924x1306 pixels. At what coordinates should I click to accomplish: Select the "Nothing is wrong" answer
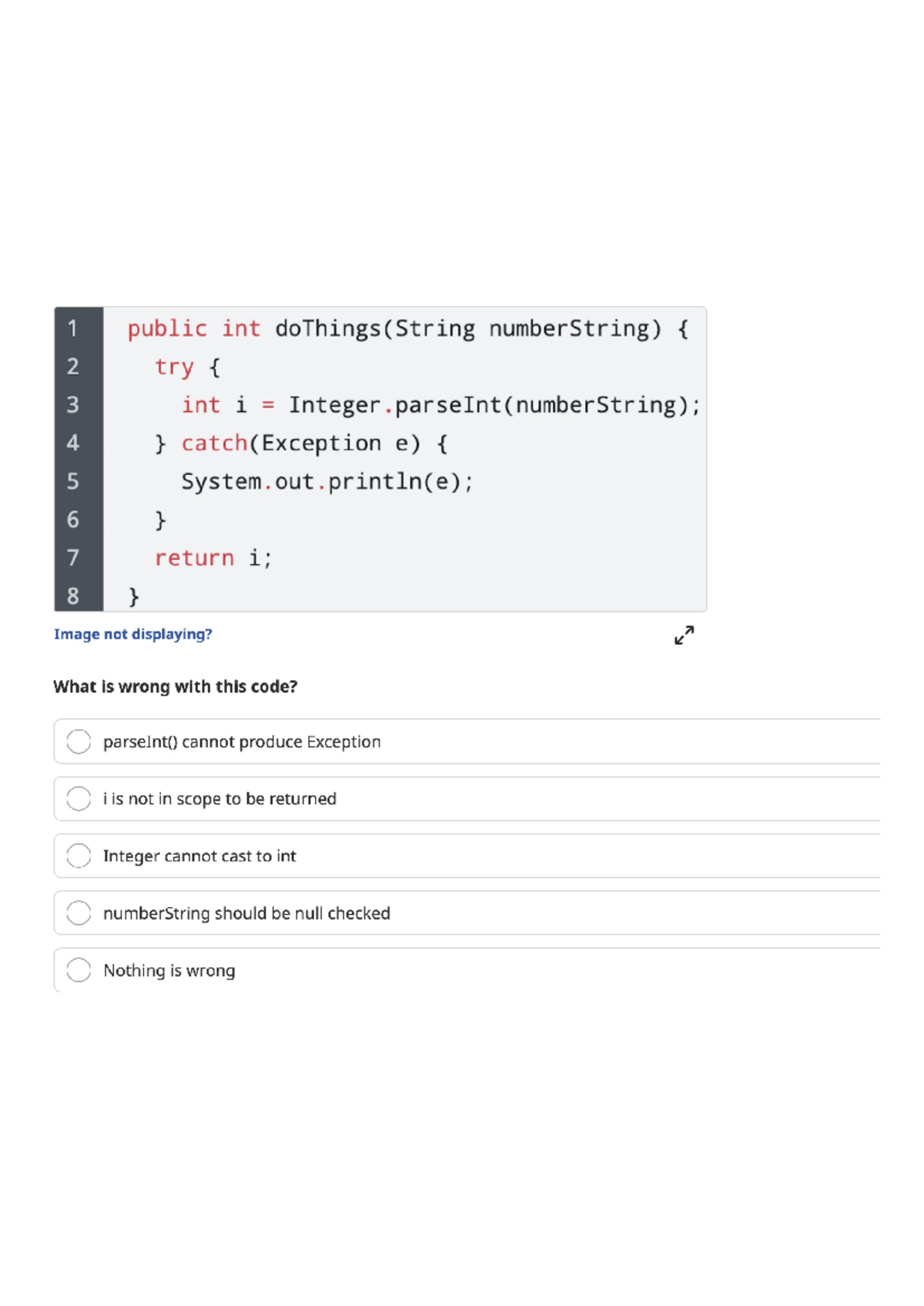(78, 971)
